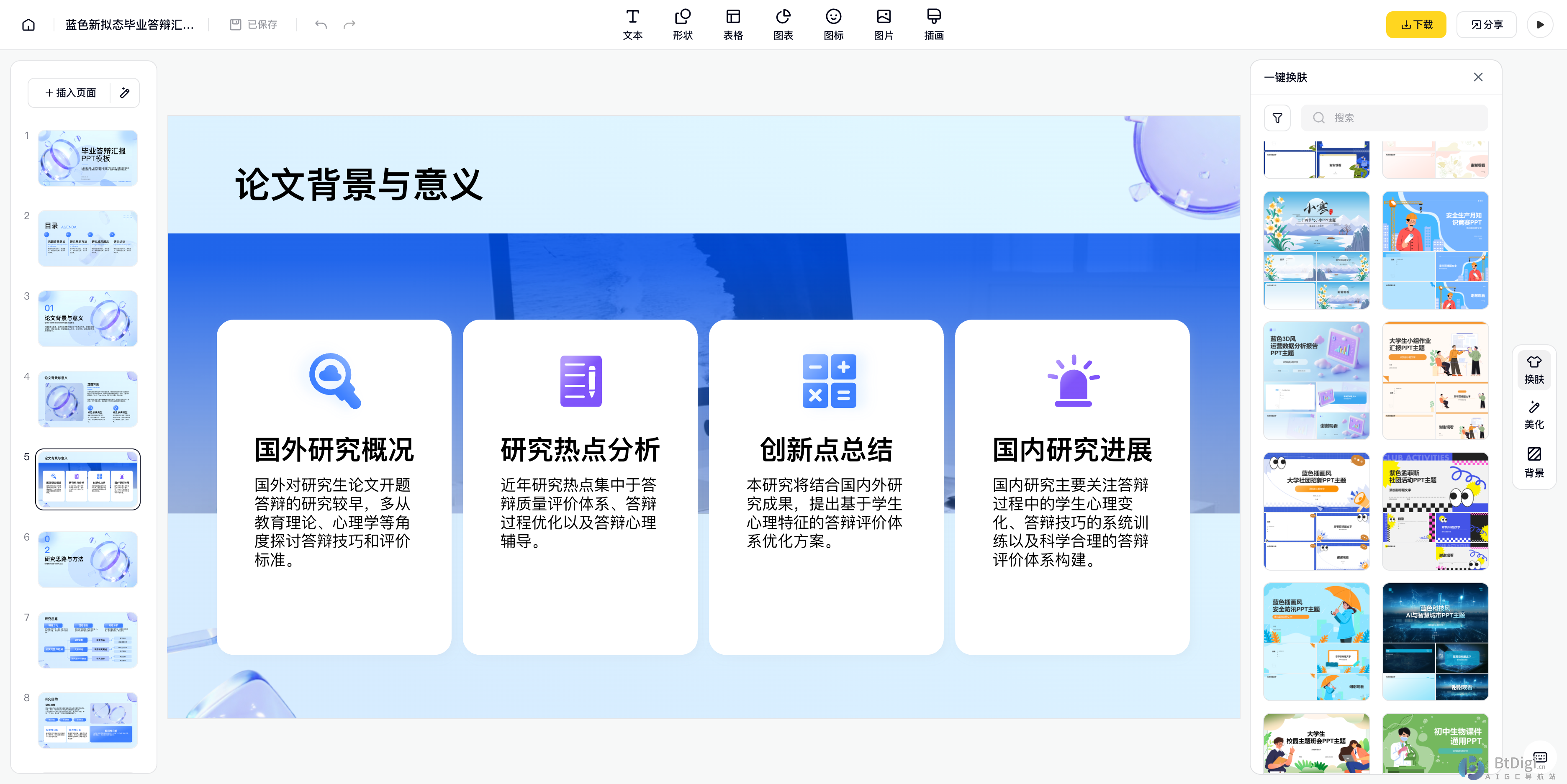Select the 国内研究主要关注答辩 paragraph

coord(1071,522)
